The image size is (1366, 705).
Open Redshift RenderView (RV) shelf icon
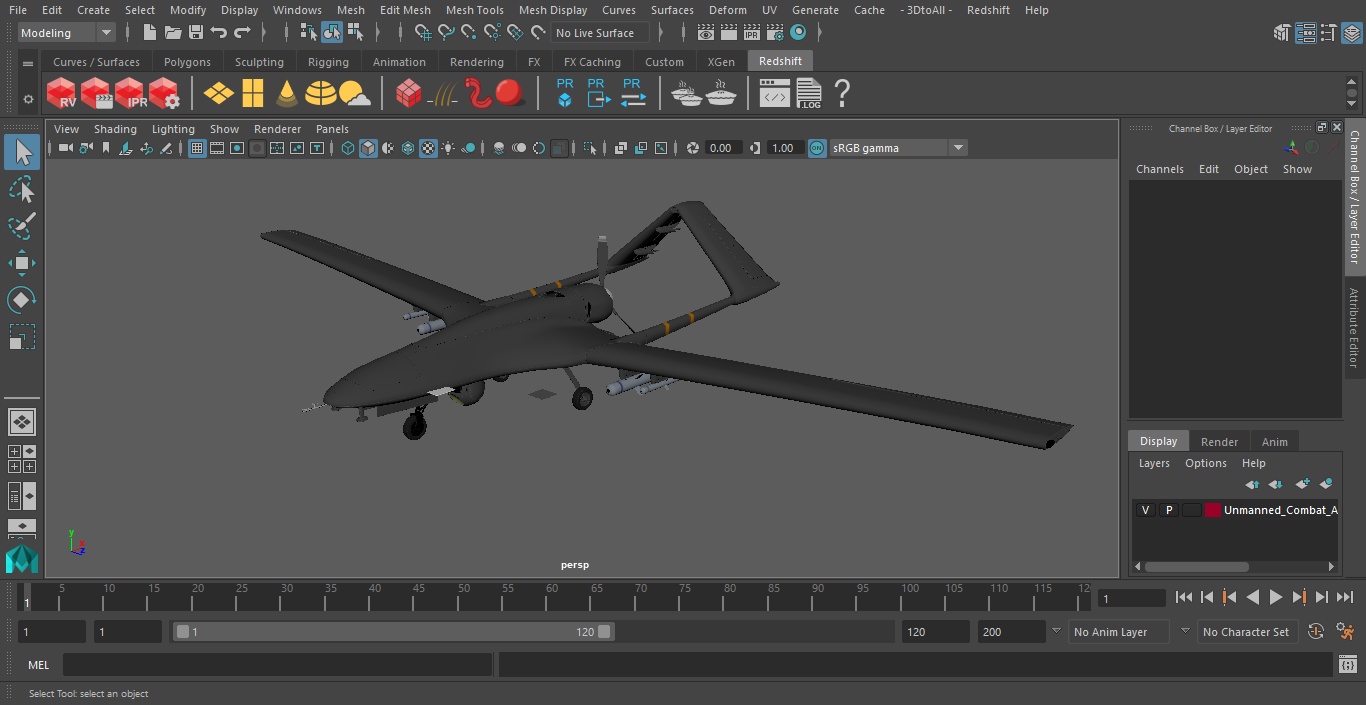62,94
